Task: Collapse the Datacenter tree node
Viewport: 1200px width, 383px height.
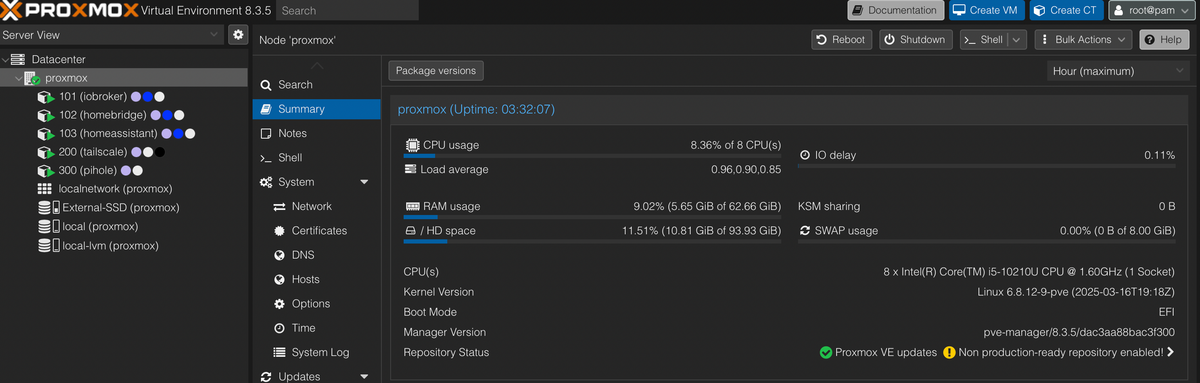Action: coord(5,60)
